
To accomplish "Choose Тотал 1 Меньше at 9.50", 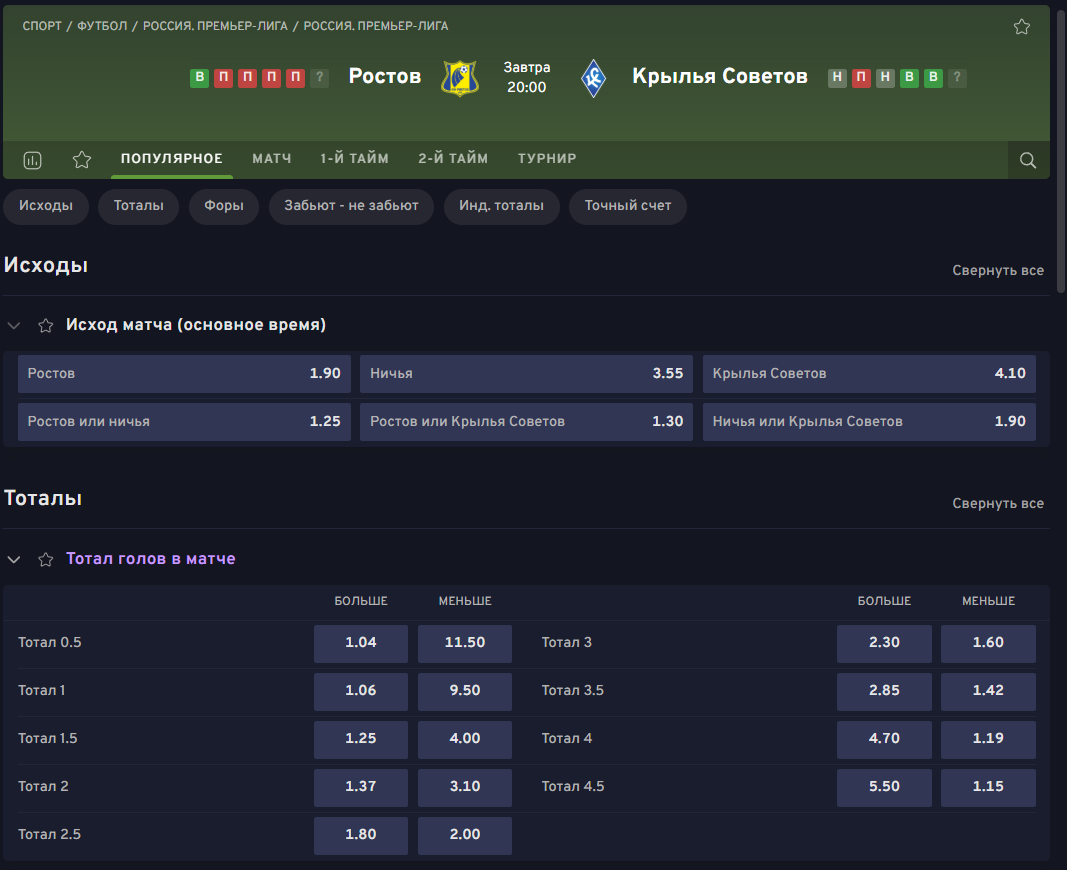I will 465,691.
